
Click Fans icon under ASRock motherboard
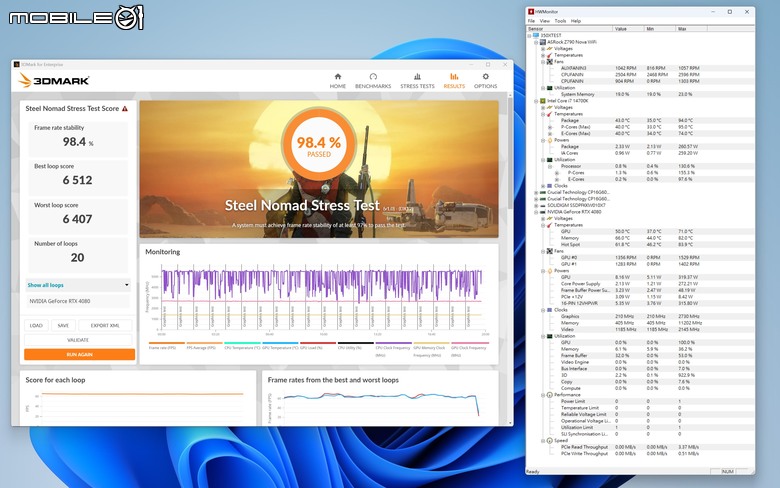(x=550, y=62)
